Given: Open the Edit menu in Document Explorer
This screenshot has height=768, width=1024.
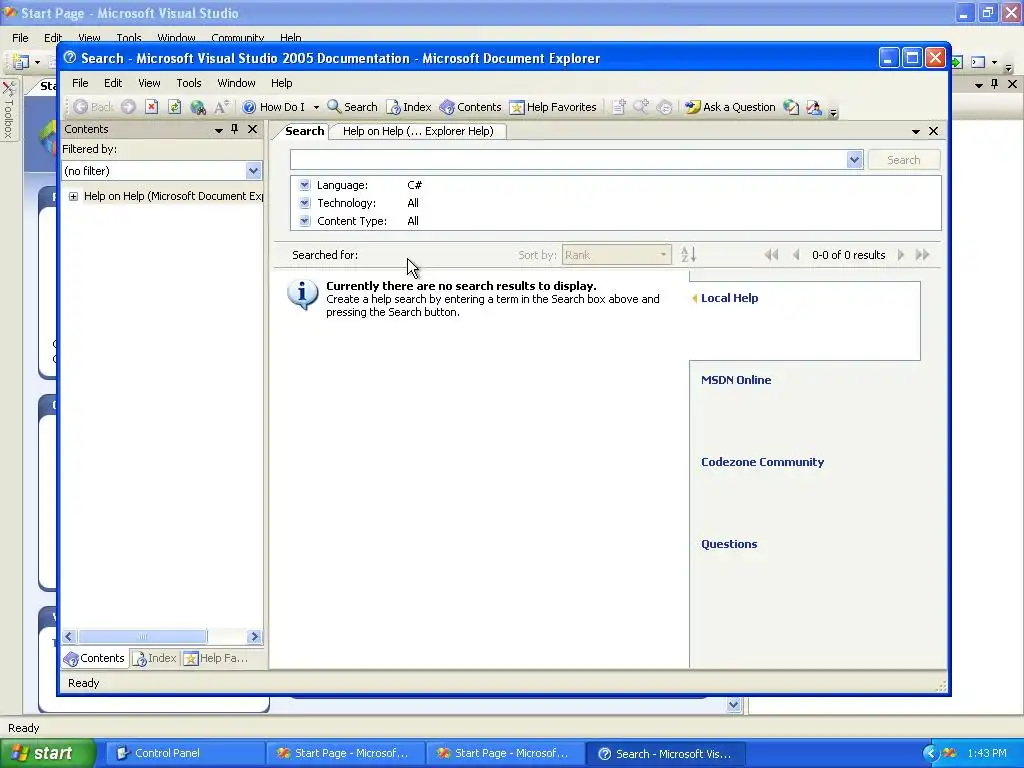Looking at the screenshot, I should point(113,83).
